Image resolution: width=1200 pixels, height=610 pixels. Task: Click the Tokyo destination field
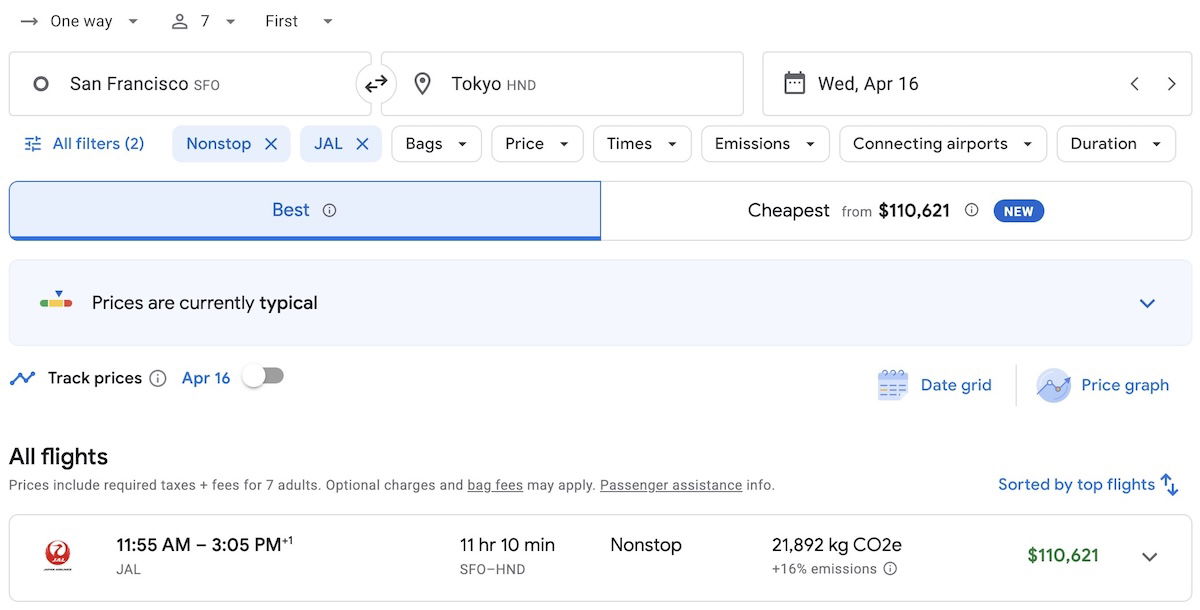click(563, 84)
